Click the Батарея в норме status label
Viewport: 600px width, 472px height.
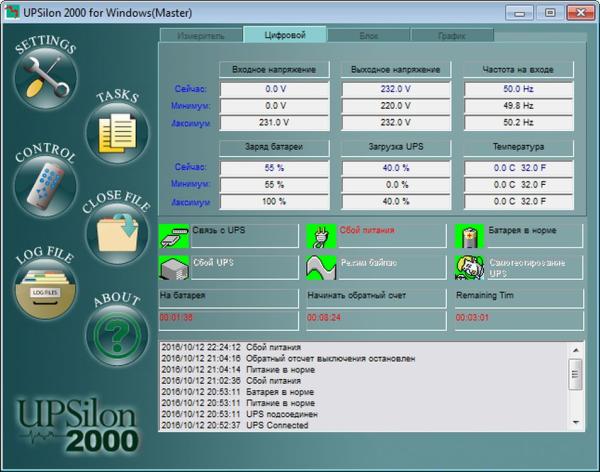522,230
